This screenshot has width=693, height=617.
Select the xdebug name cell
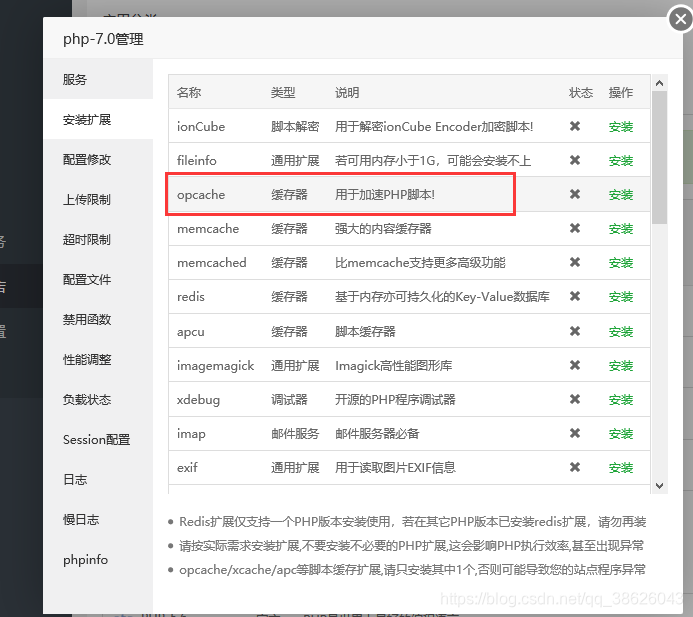coord(198,400)
